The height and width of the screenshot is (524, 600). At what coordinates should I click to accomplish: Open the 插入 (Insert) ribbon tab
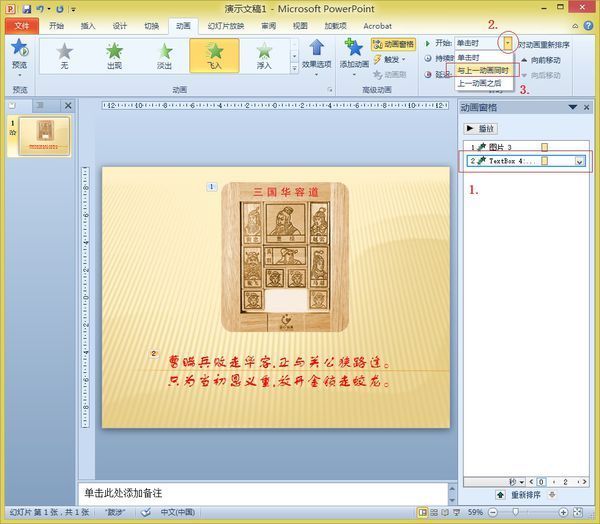pyautogui.click(x=88, y=26)
